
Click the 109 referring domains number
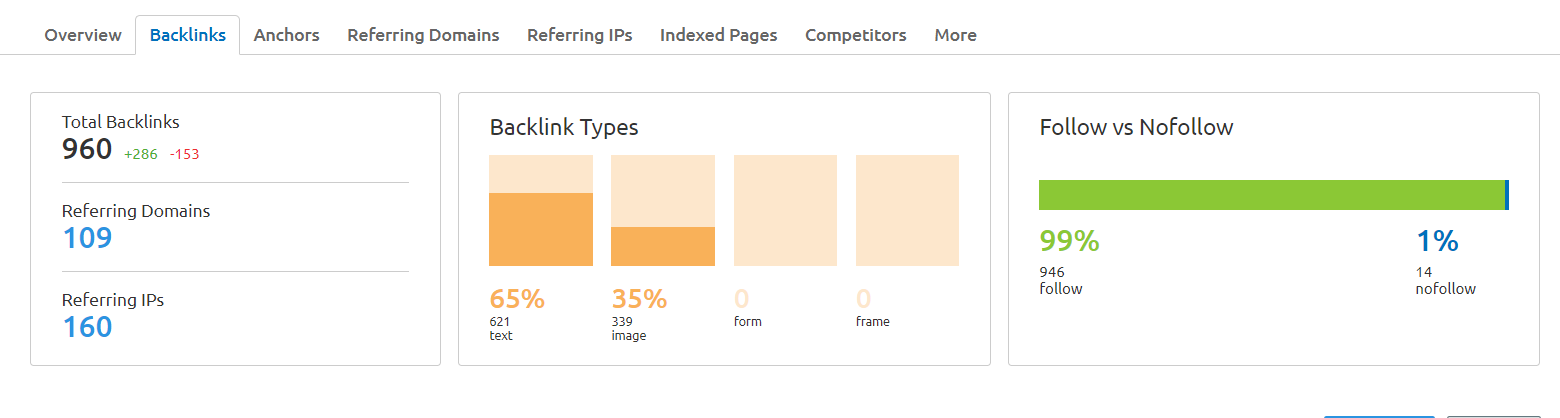pyautogui.click(x=87, y=238)
